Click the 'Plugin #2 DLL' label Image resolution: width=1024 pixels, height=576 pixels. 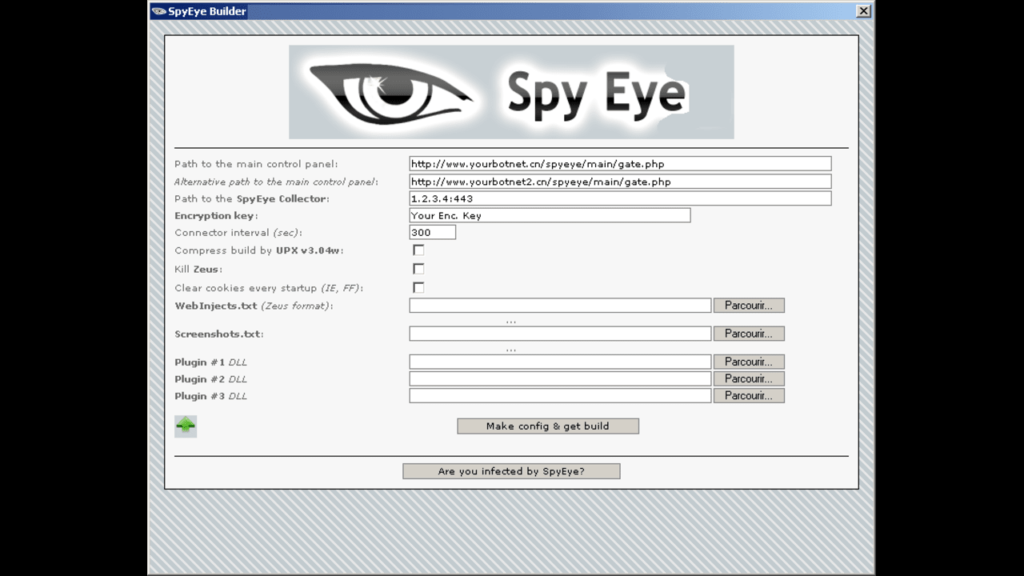click(x=210, y=379)
